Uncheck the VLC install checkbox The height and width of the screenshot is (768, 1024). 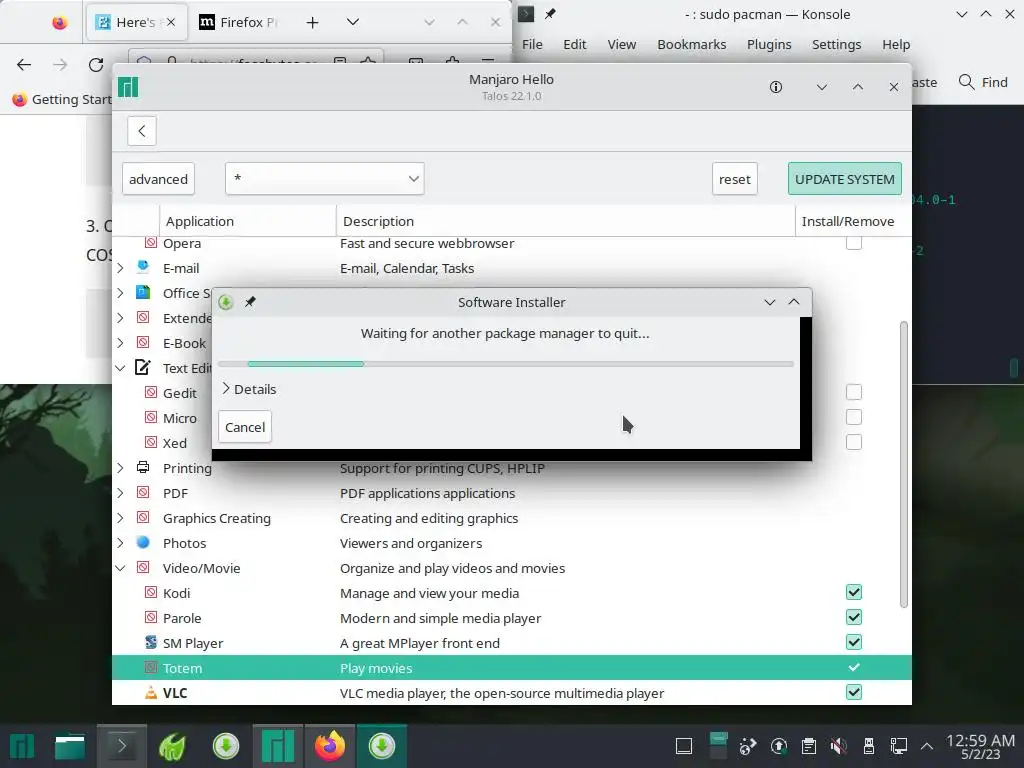(x=854, y=692)
